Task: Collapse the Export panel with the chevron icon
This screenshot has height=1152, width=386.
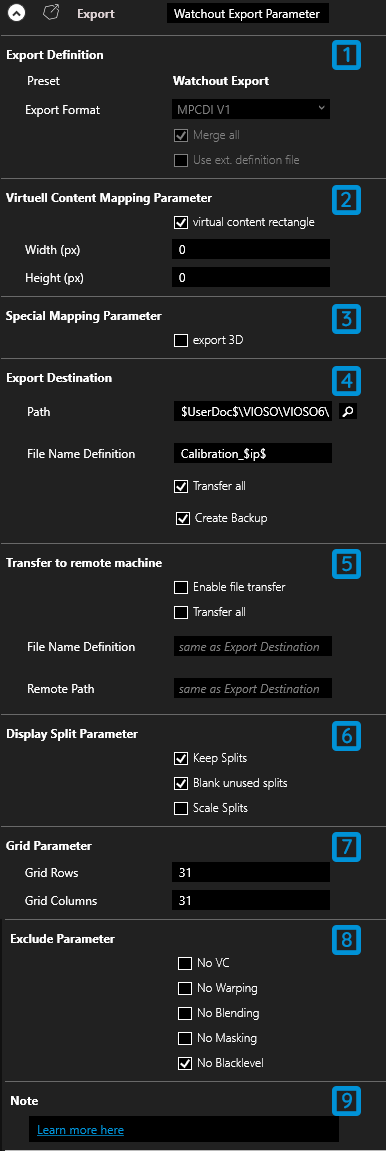Action: pos(16,13)
